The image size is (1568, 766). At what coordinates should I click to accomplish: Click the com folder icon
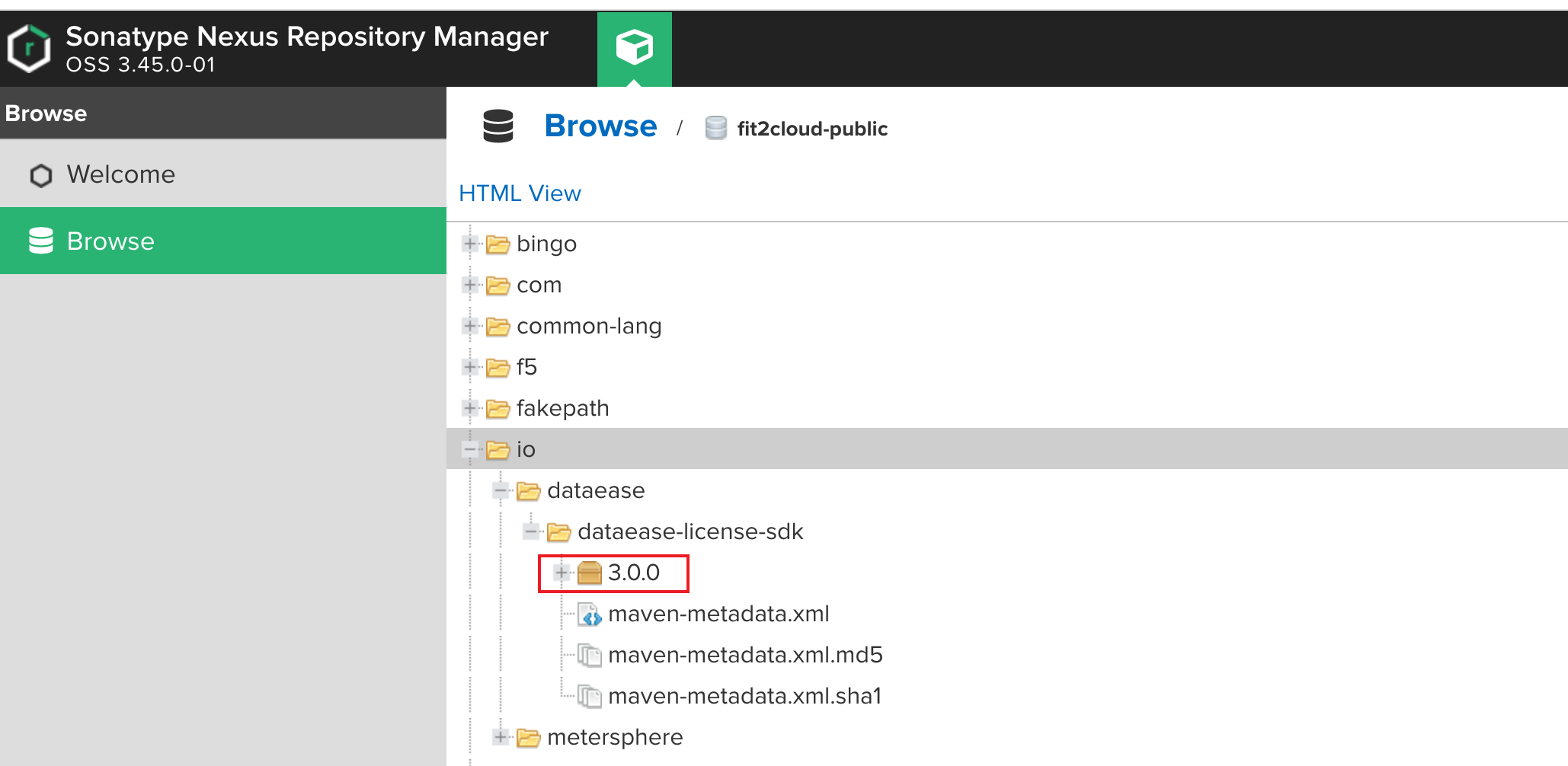click(498, 285)
